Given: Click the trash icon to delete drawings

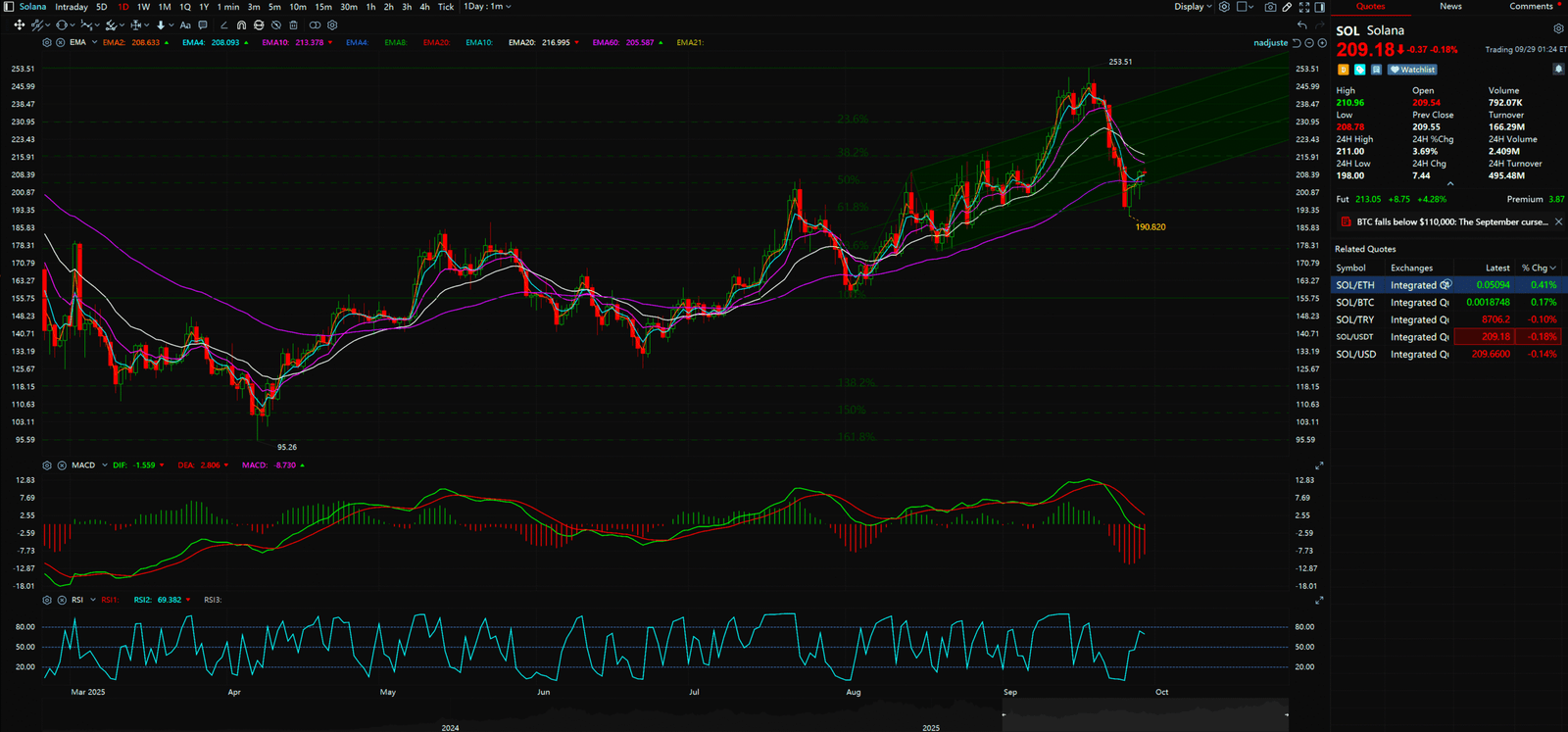Looking at the screenshot, I should 293,25.
